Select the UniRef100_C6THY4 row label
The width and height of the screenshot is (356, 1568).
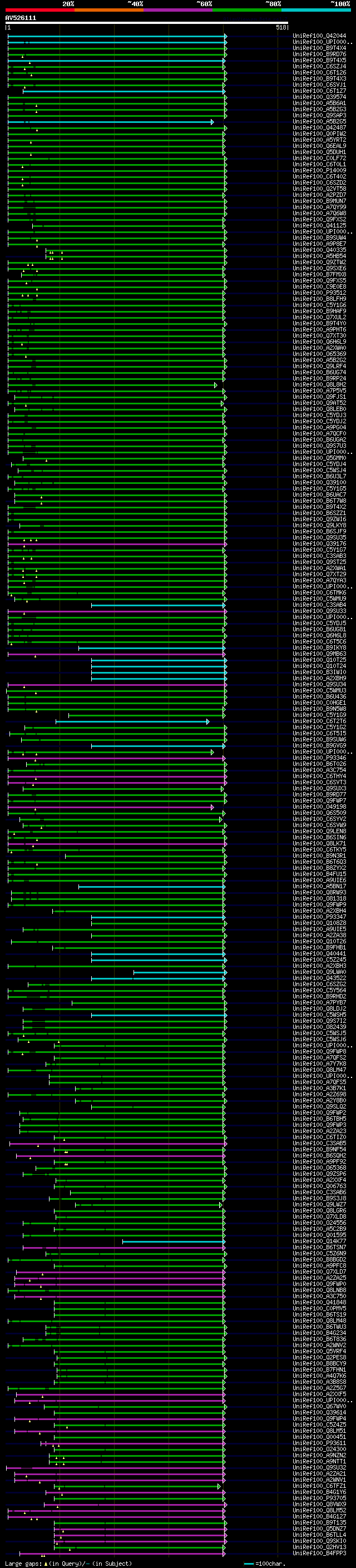tap(319, 776)
